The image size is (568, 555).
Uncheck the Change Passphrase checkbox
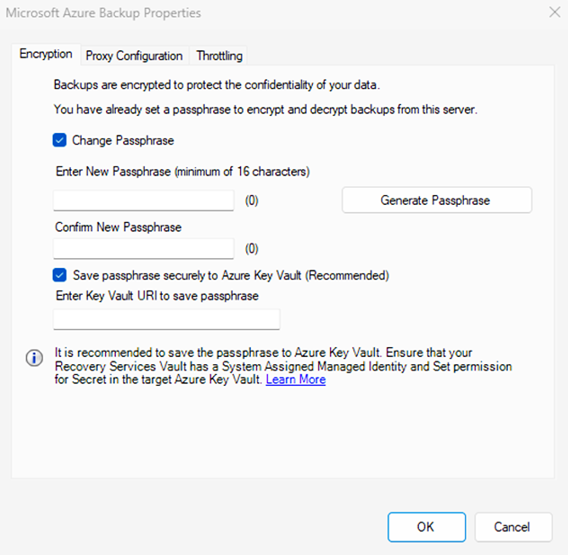point(59,140)
